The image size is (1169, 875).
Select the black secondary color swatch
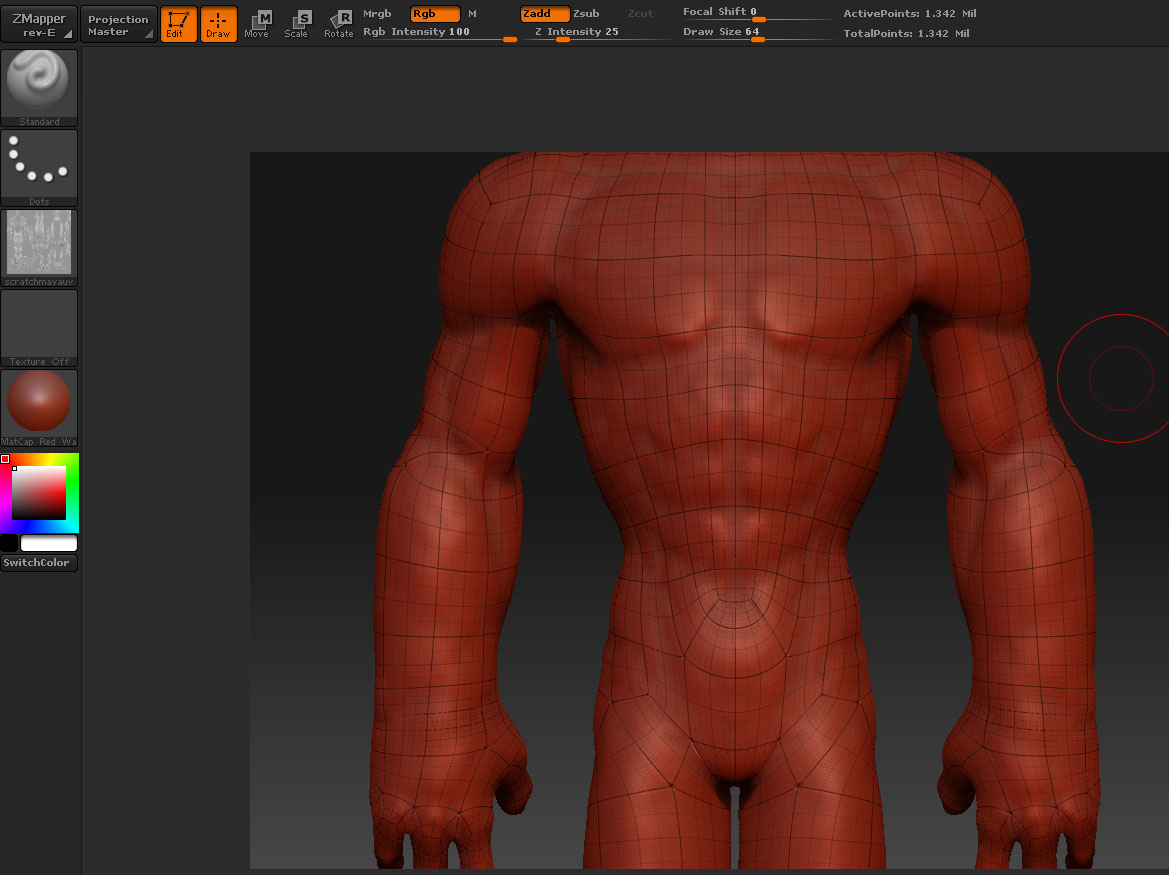point(9,543)
